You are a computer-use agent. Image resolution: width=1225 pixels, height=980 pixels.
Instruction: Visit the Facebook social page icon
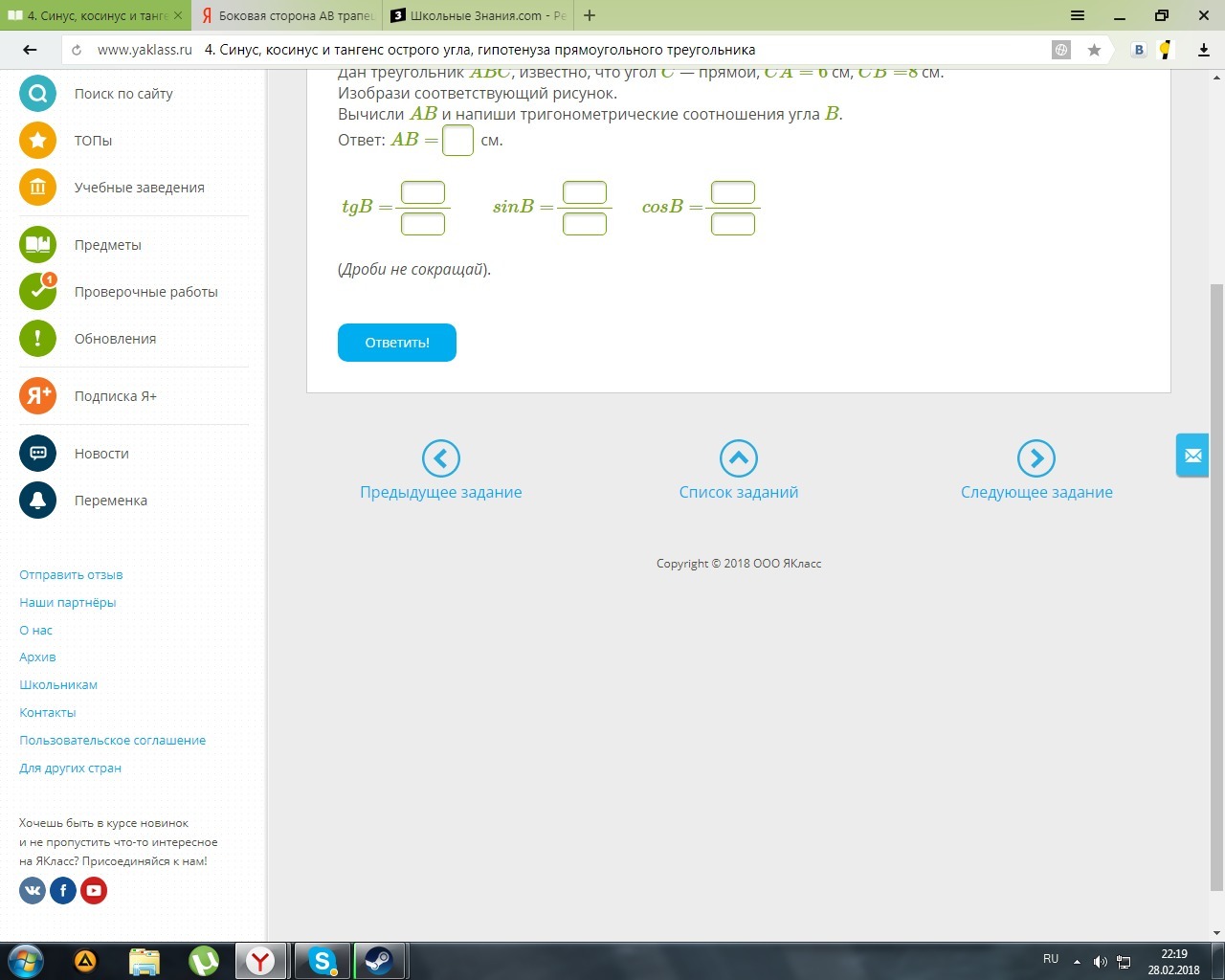click(63, 891)
